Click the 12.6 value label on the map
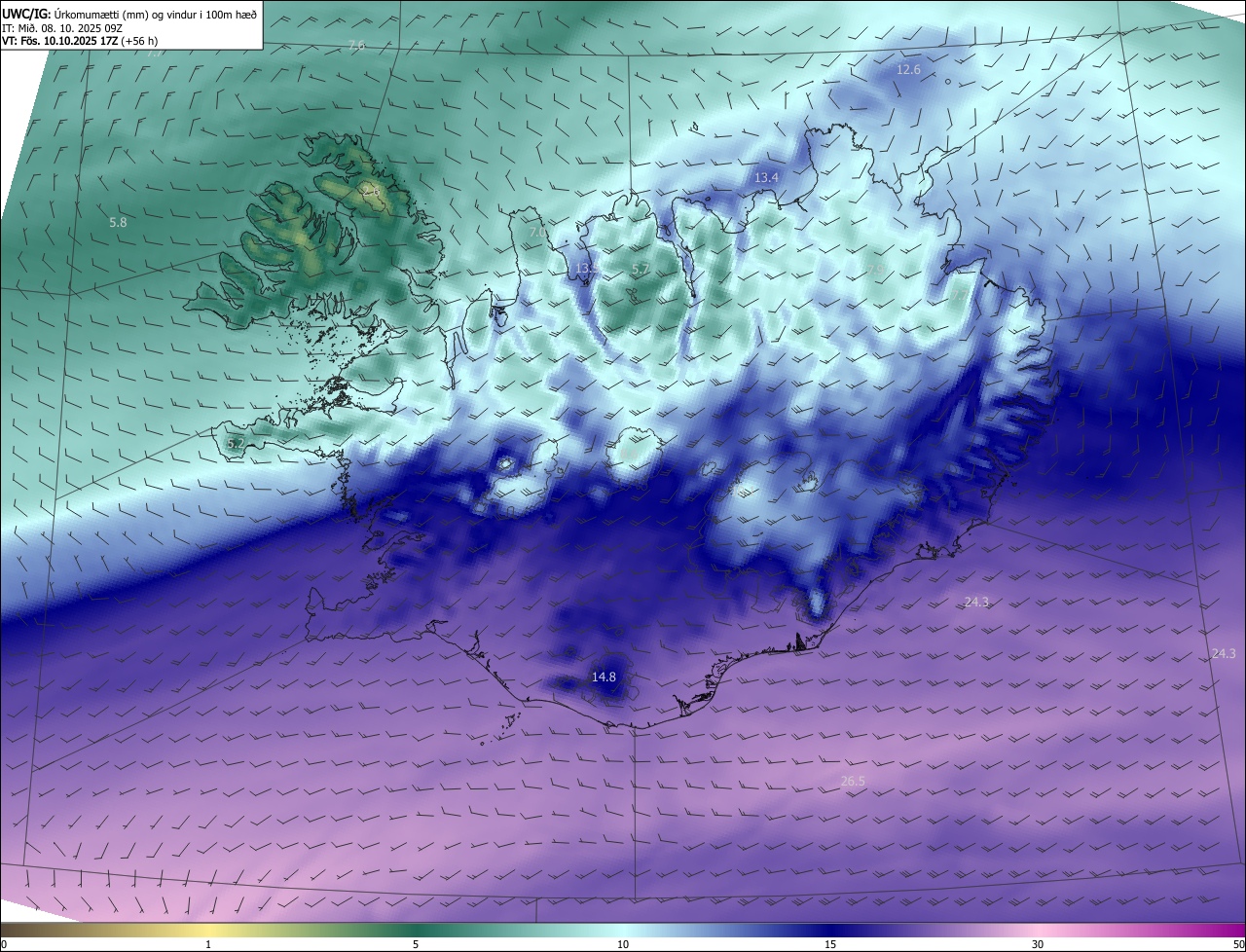 [x=908, y=69]
